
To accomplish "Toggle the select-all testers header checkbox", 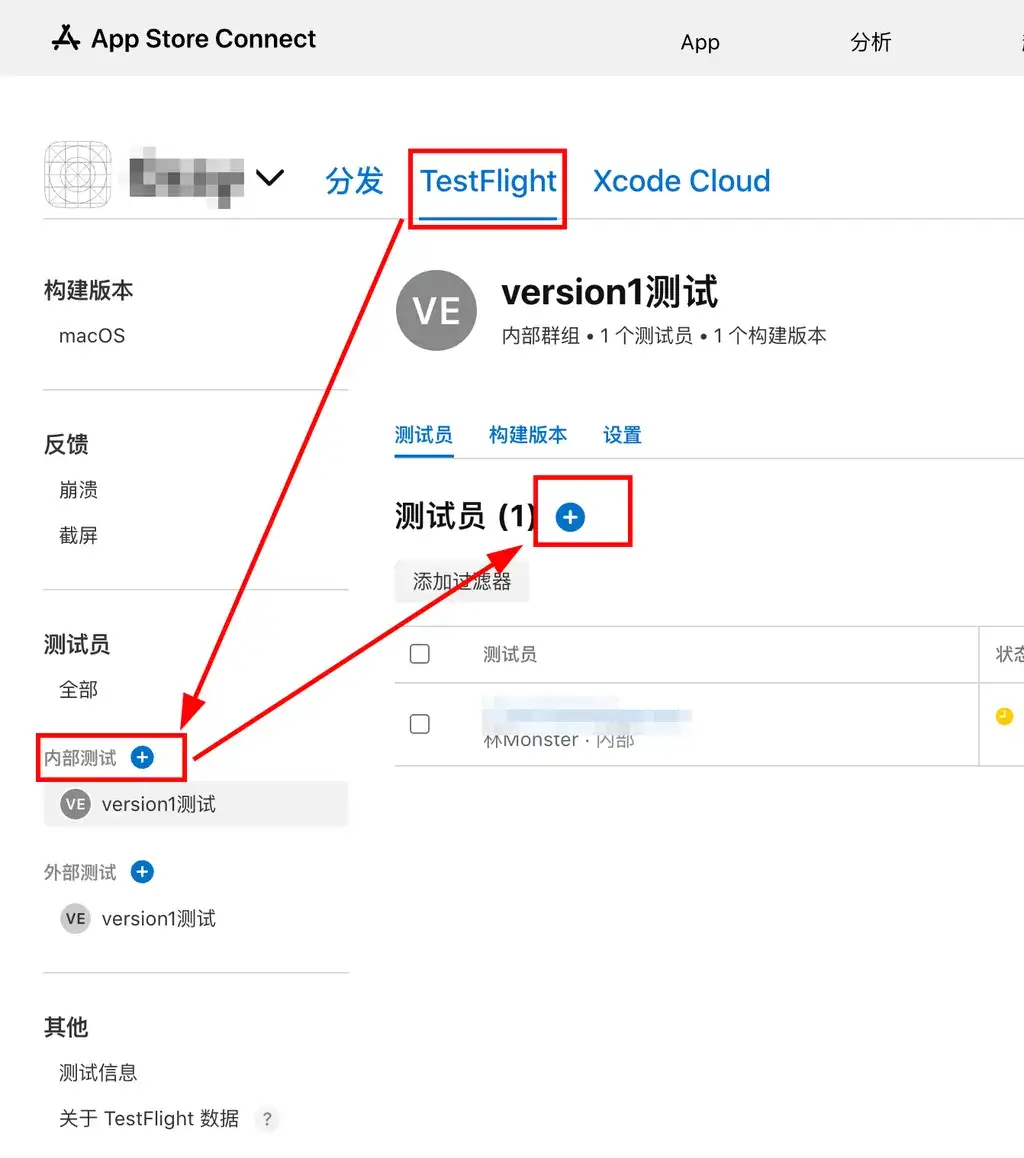I will (x=419, y=654).
